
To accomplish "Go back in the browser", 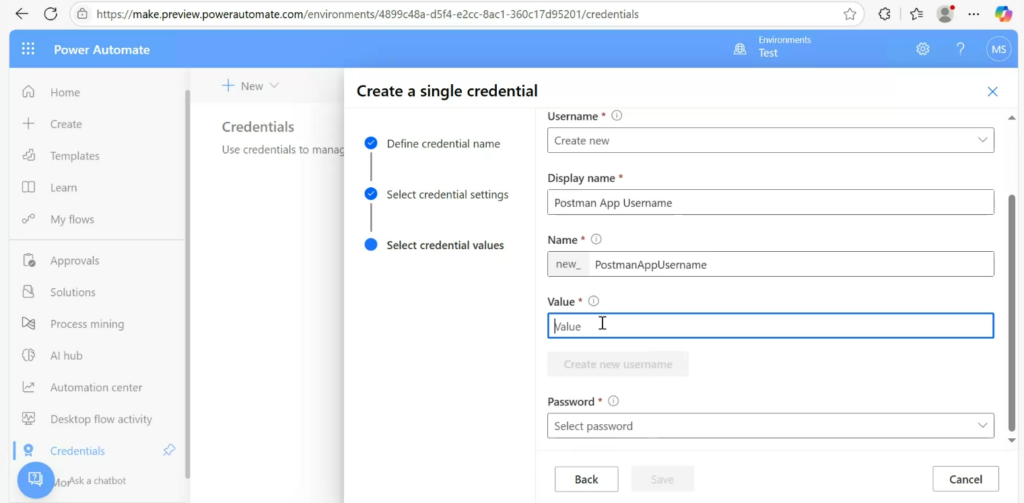I will (x=22, y=14).
